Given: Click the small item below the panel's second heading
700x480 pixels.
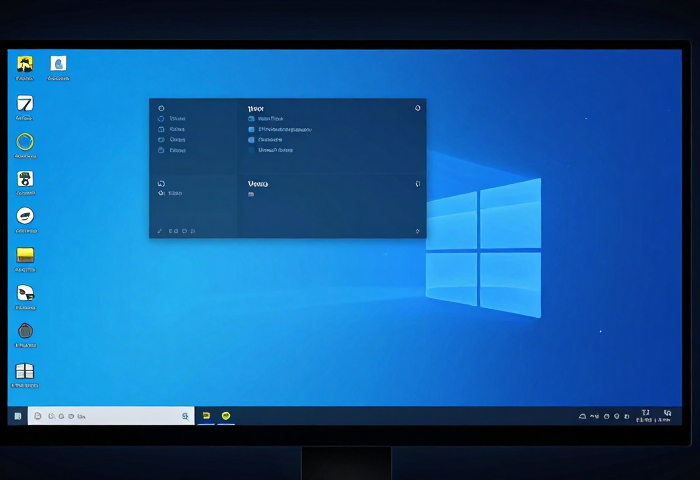Looking at the screenshot, I should click(x=251, y=194).
